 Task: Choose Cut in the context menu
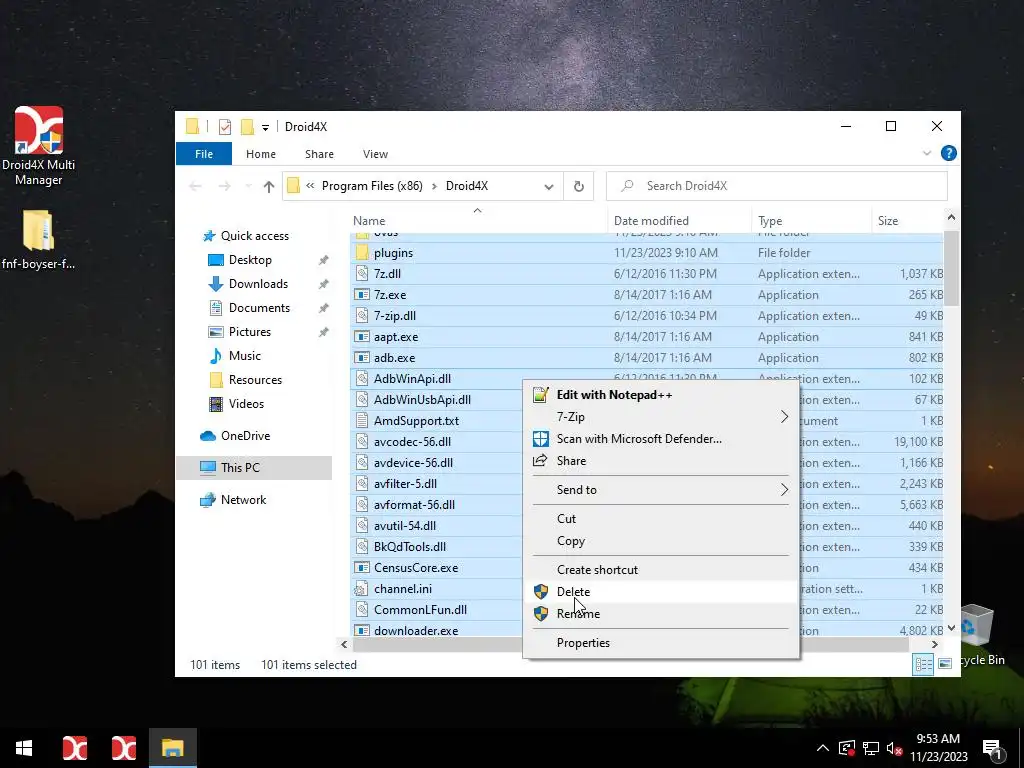pos(661,519)
